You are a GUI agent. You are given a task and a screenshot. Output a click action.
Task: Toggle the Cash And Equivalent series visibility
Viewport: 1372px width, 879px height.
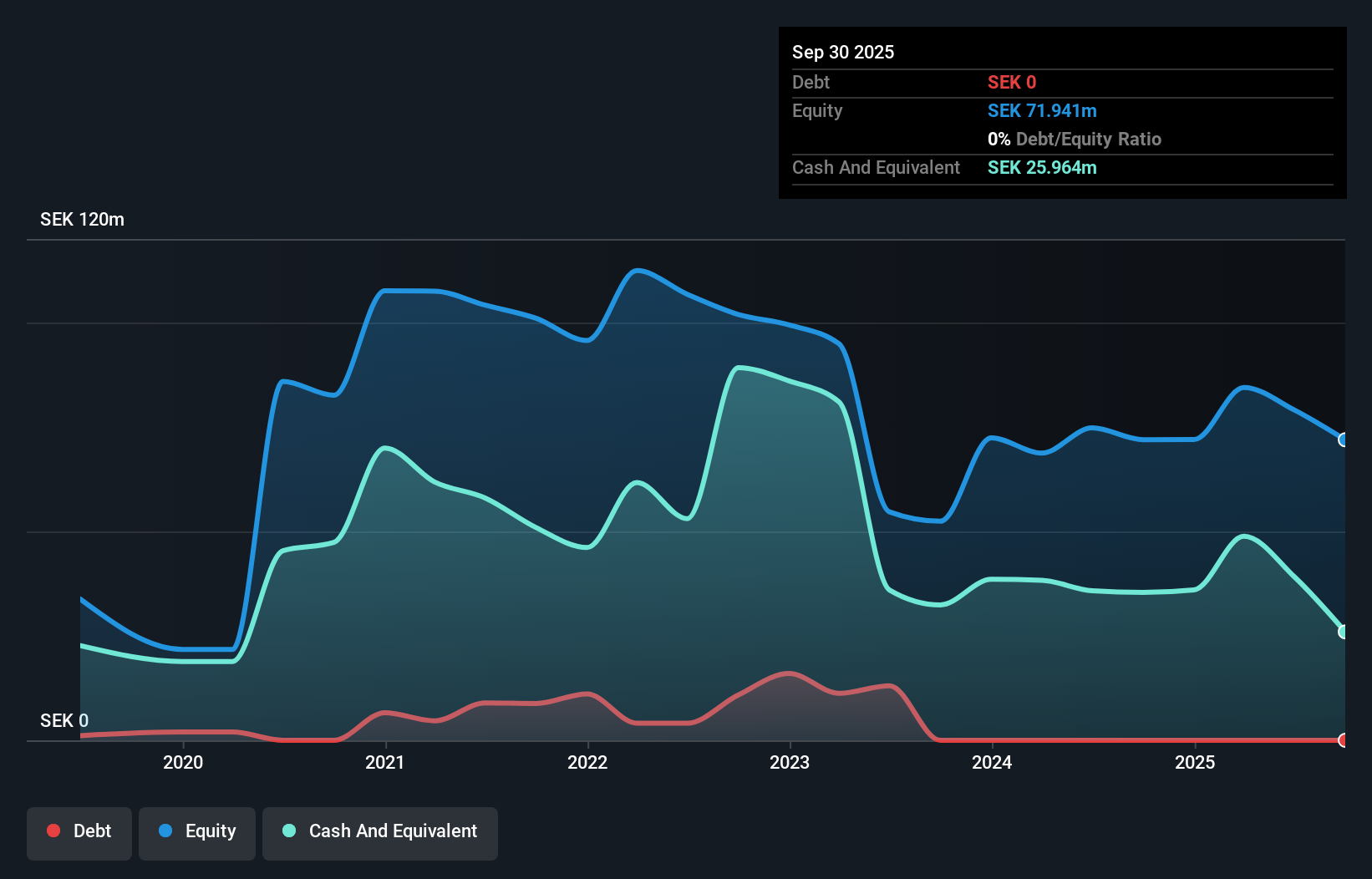pyautogui.click(x=380, y=832)
